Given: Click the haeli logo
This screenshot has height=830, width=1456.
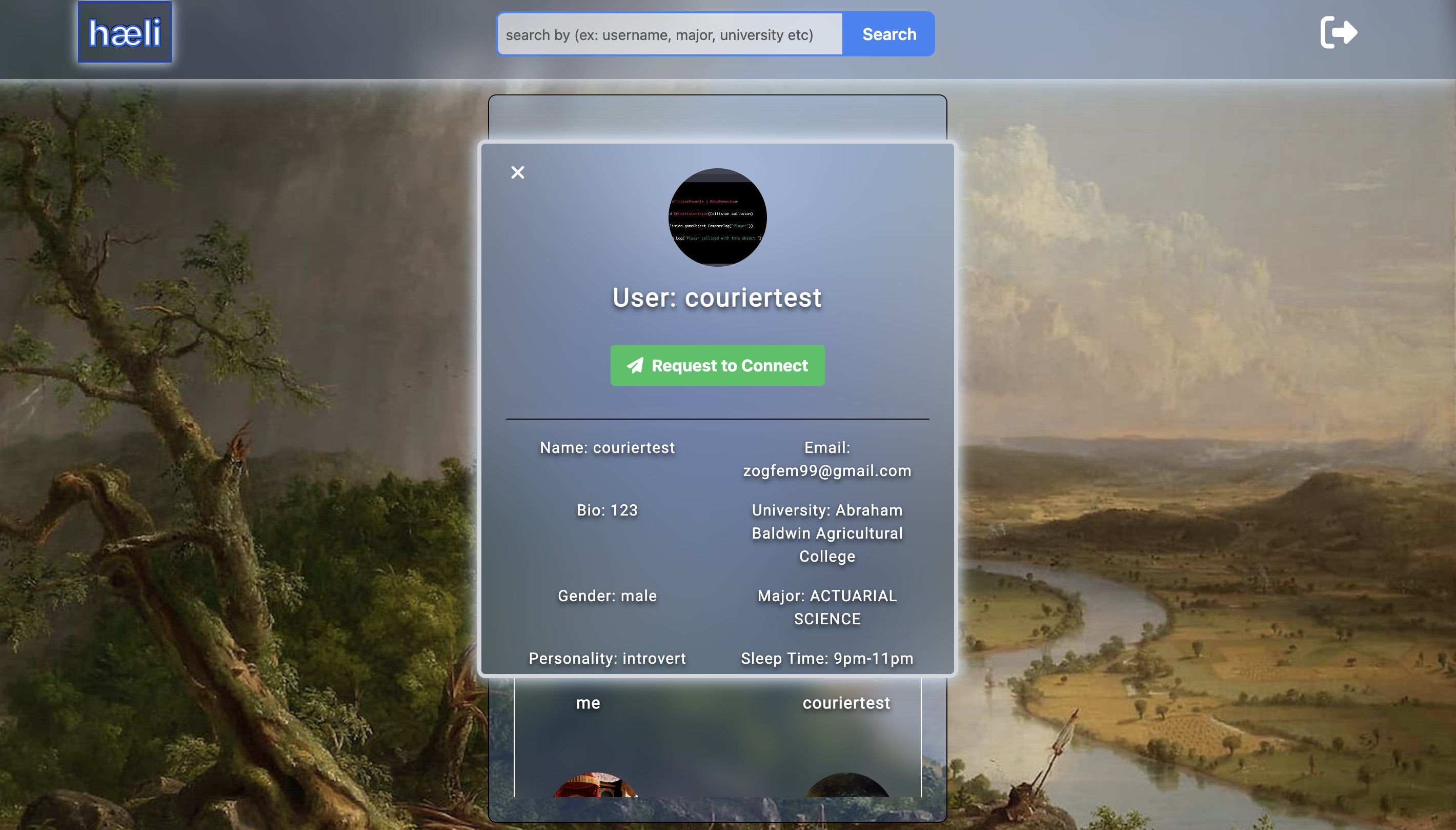Looking at the screenshot, I should coord(125,32).
